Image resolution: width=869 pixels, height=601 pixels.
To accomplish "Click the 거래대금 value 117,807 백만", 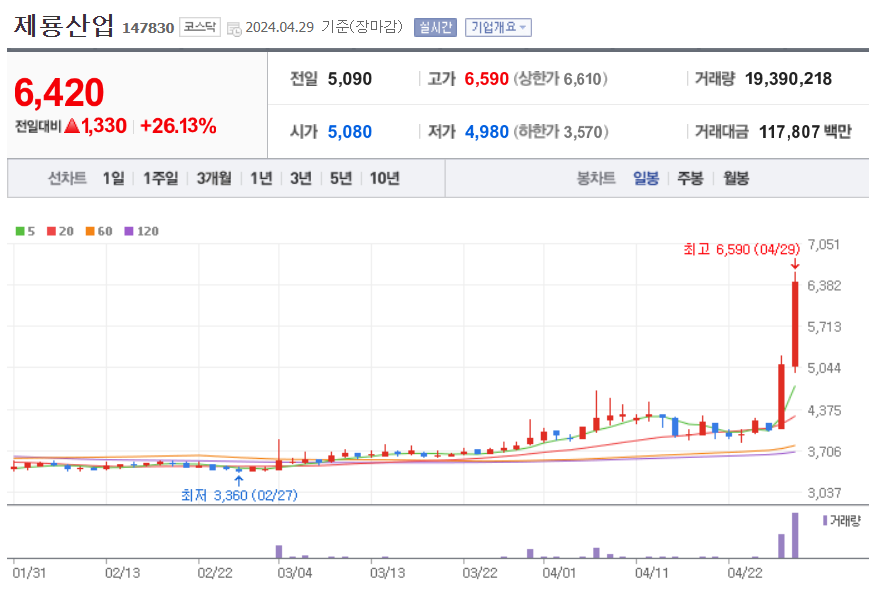I will (805, 132).
